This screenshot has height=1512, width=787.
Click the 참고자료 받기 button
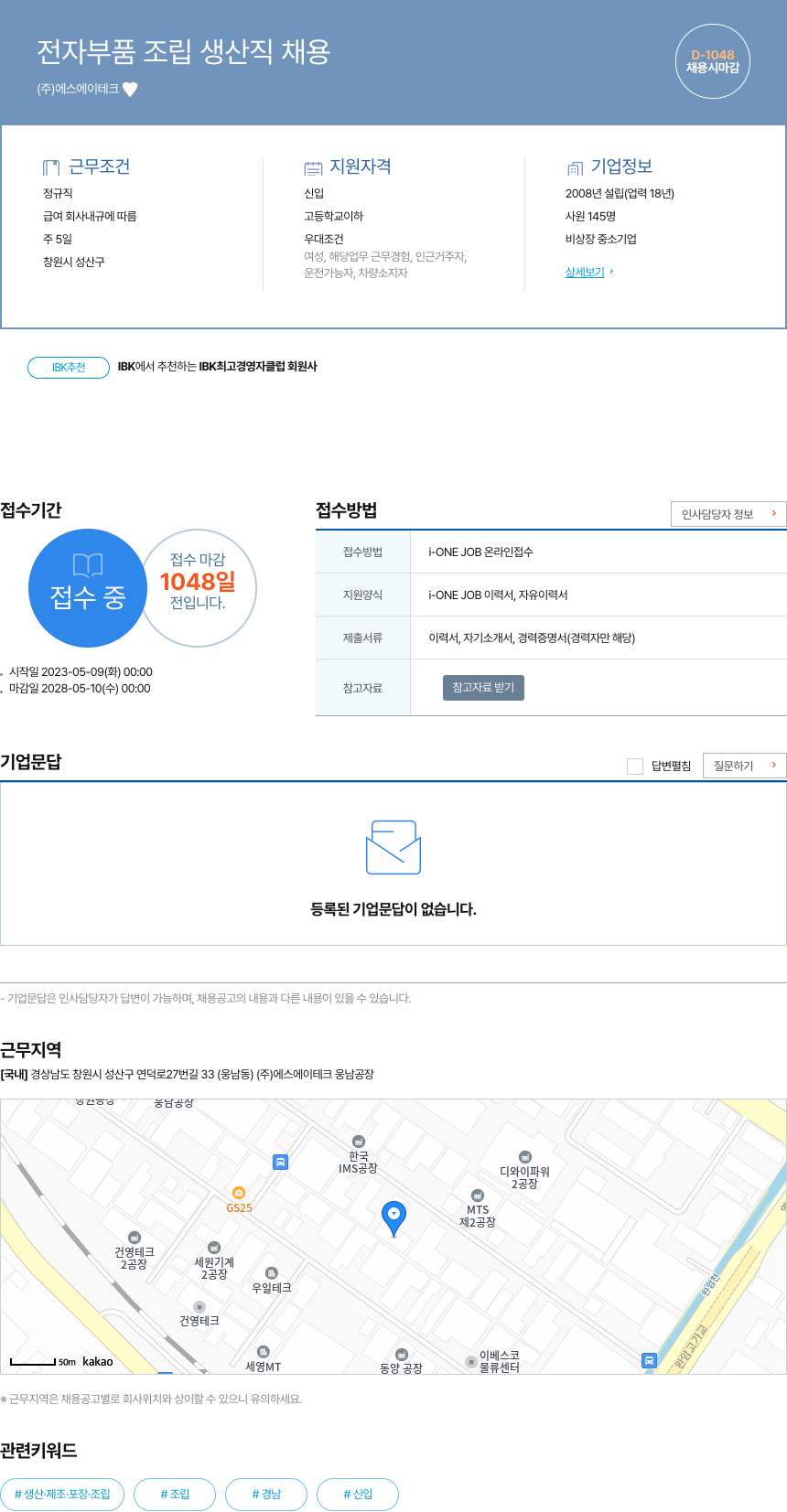(x=483, y=687)
